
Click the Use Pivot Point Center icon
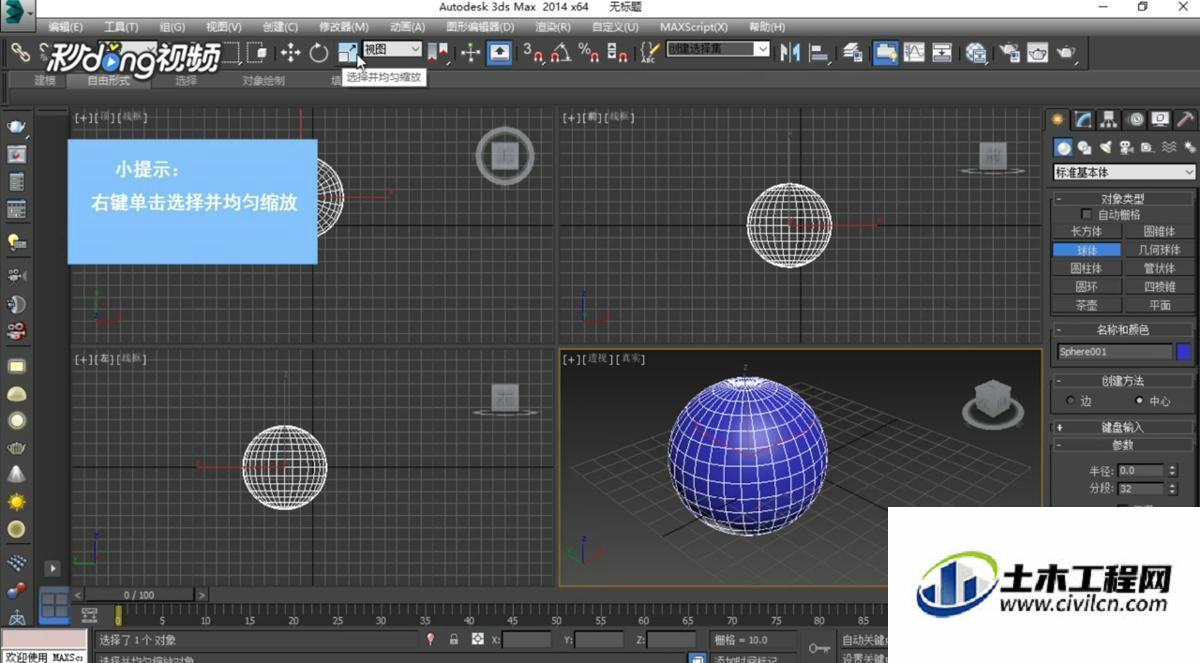pyautogui.click(x=438, y=53)
